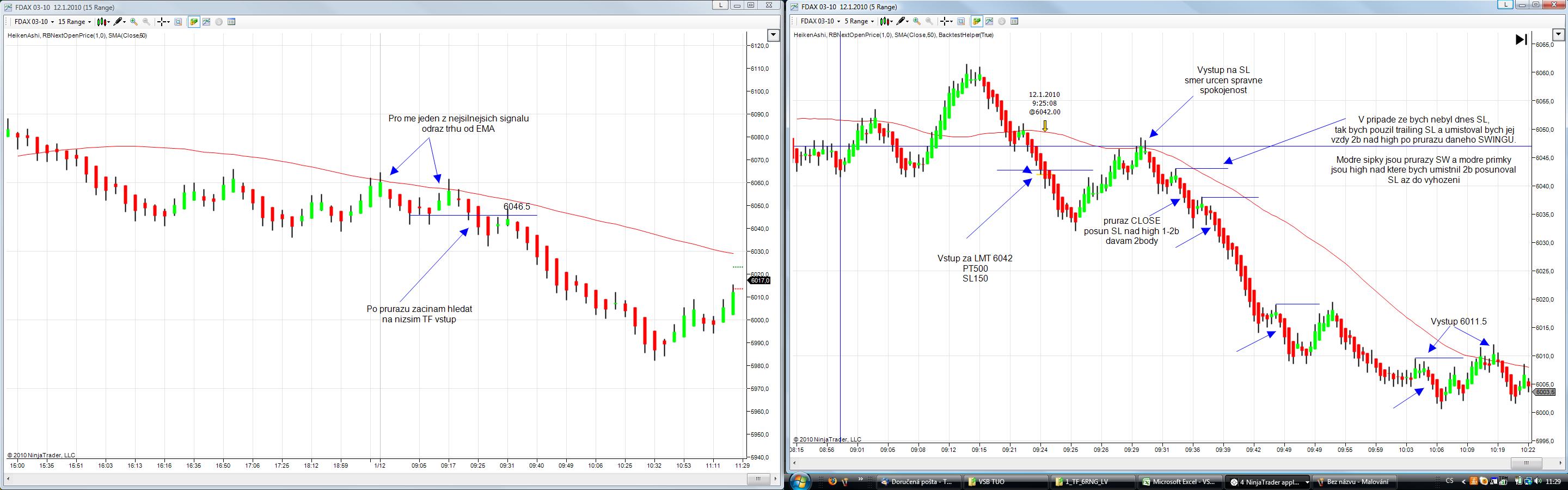
Task: Switch to VSB TUO taskbar window
Action: (x=1006, y=481)
